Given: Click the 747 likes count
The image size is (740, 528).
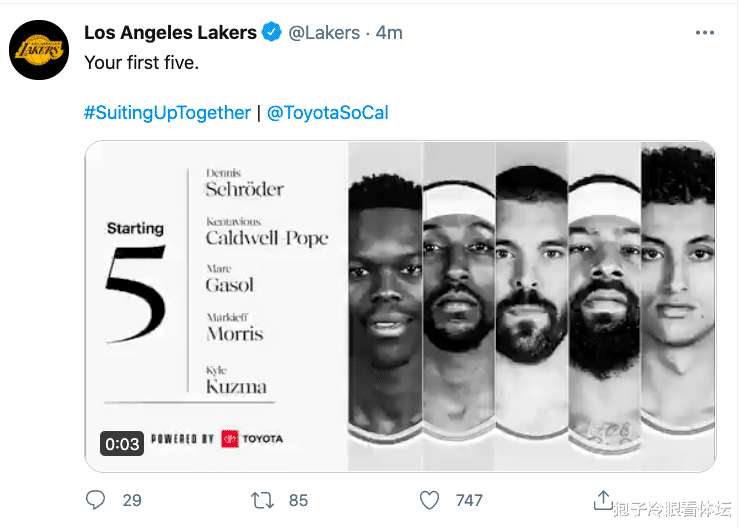Looking at the screenshot, I should click(469, 500).
